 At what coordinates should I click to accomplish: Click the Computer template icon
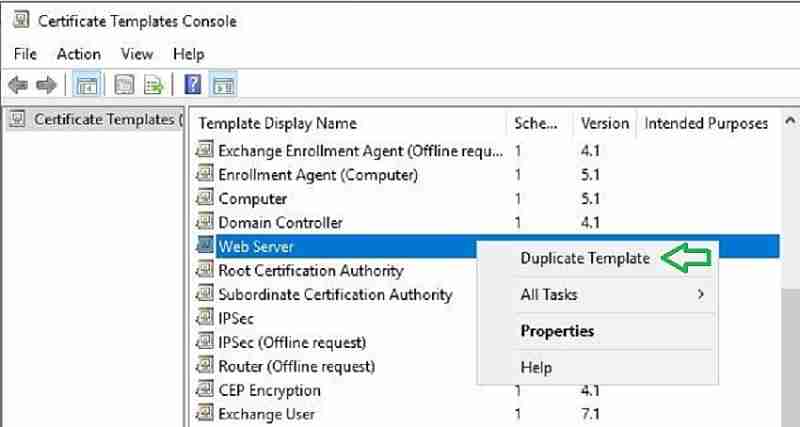(x=205, y=198)
